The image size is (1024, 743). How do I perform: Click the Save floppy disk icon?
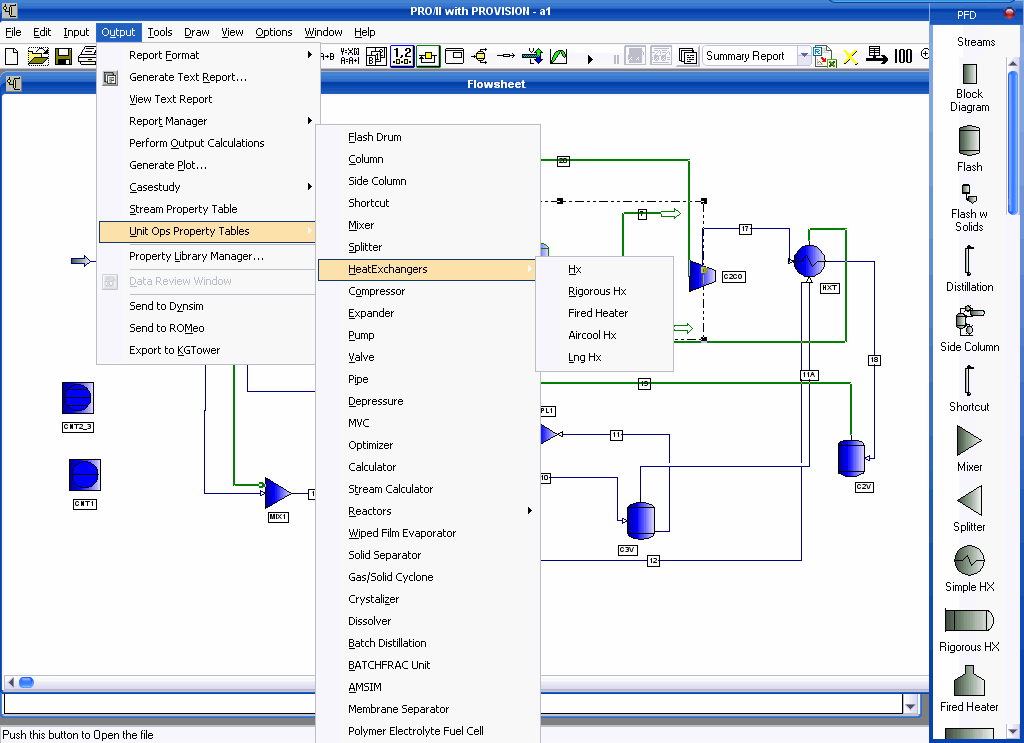(x=63, y=57)
